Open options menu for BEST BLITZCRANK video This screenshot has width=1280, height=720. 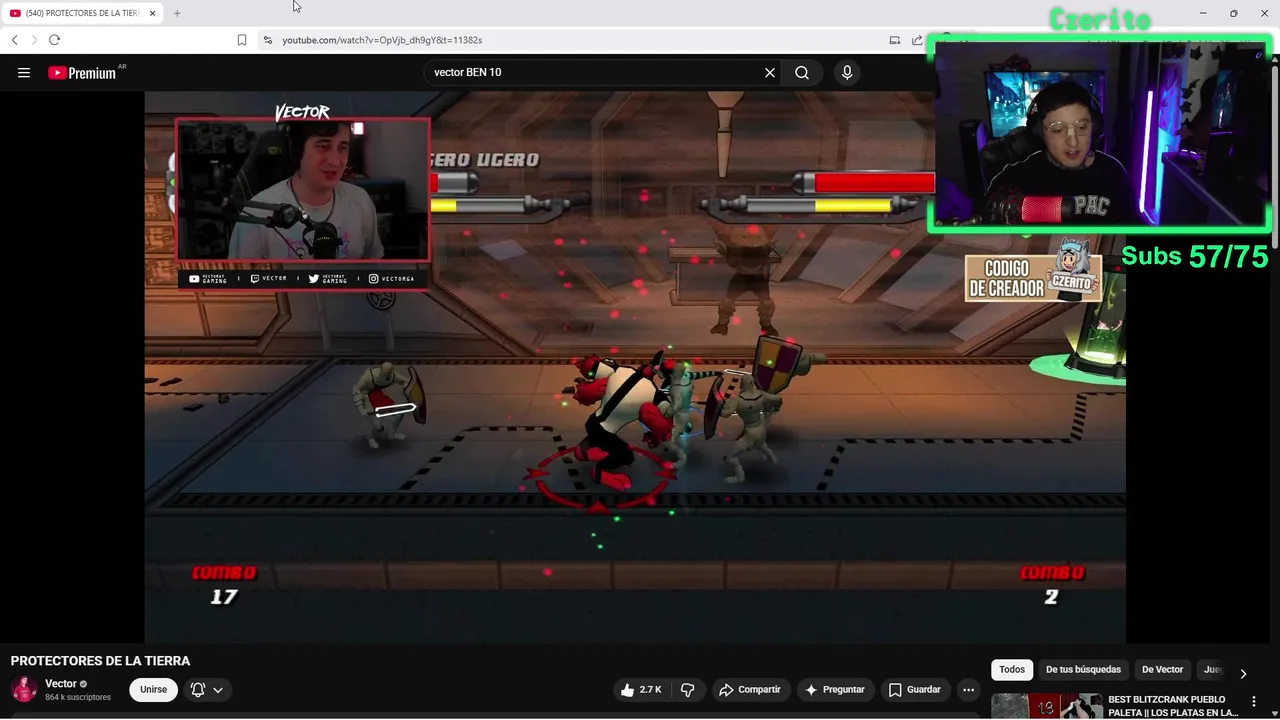tap(1254, 702)
